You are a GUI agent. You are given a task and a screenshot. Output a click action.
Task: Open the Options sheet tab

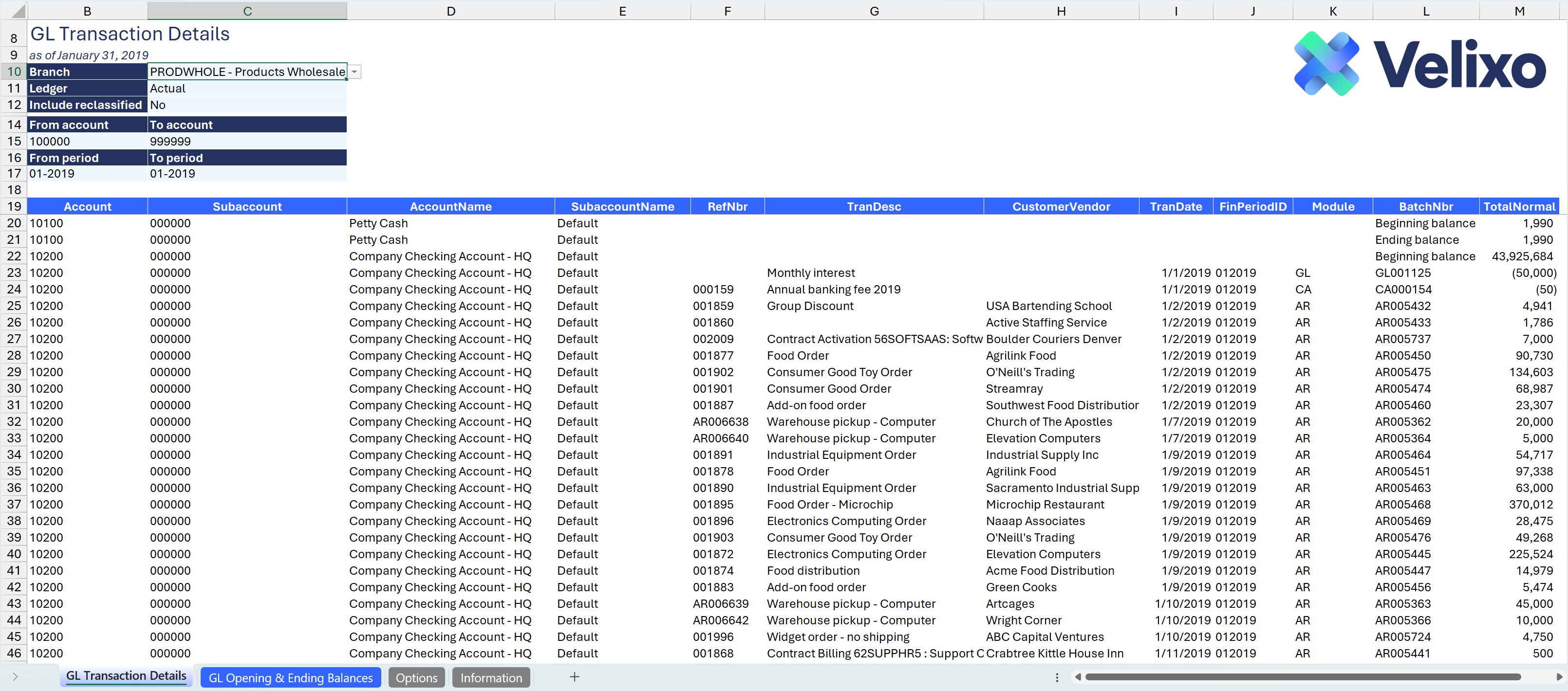(416, 677)
